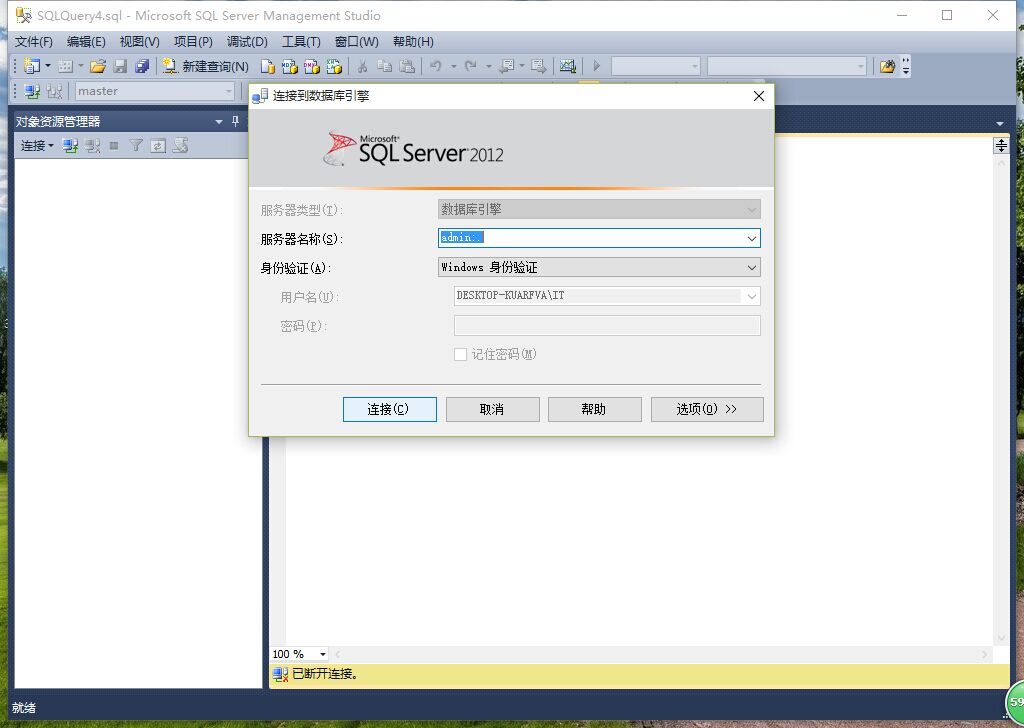Click the 选项(O) >> button

(707, 409)
